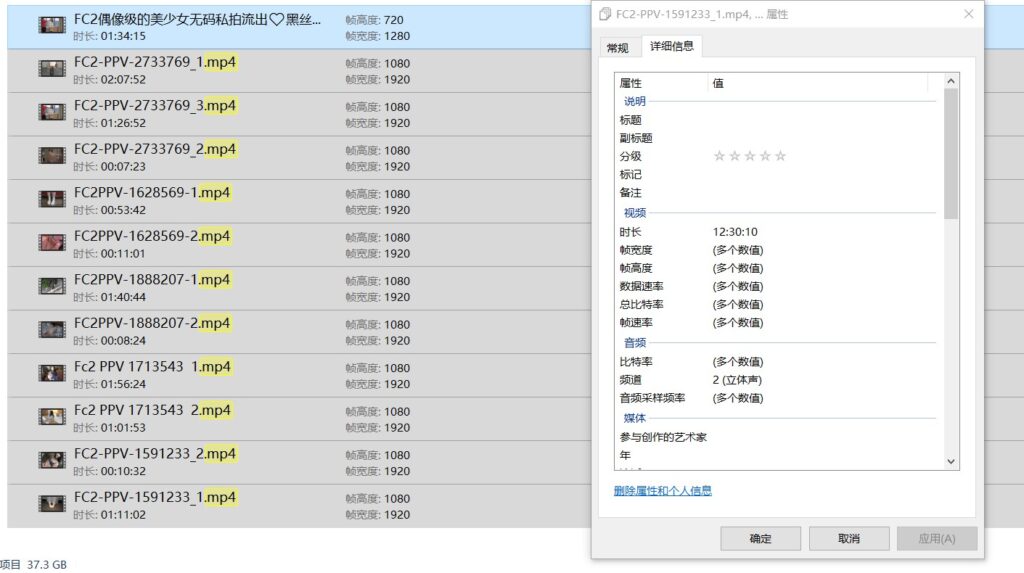Select the Fc2 PPV 1713543 1.mp4 thumbnail
The height and width of the screenshot is (573, 1024).
click(x=52, y=373)
